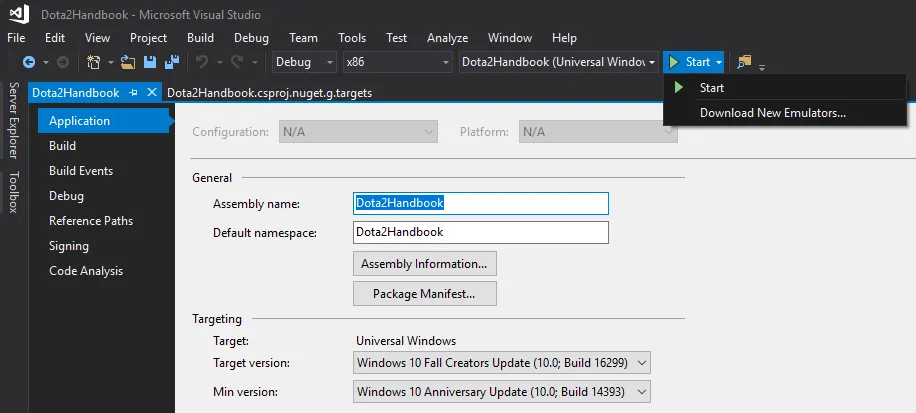Click the Visual Studio logo icon
The width and height of the screenshot is (916, 413).
point(19,14)
